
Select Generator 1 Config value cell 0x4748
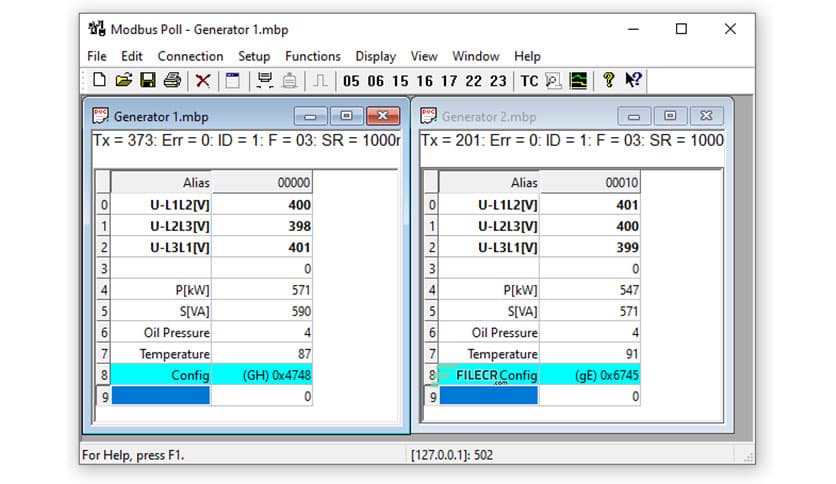pos(263,376)
